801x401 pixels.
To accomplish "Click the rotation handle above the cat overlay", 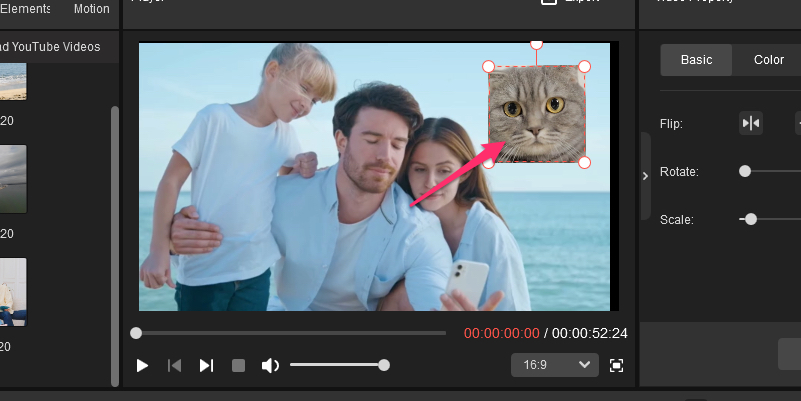I will click(x=536, y=44).
